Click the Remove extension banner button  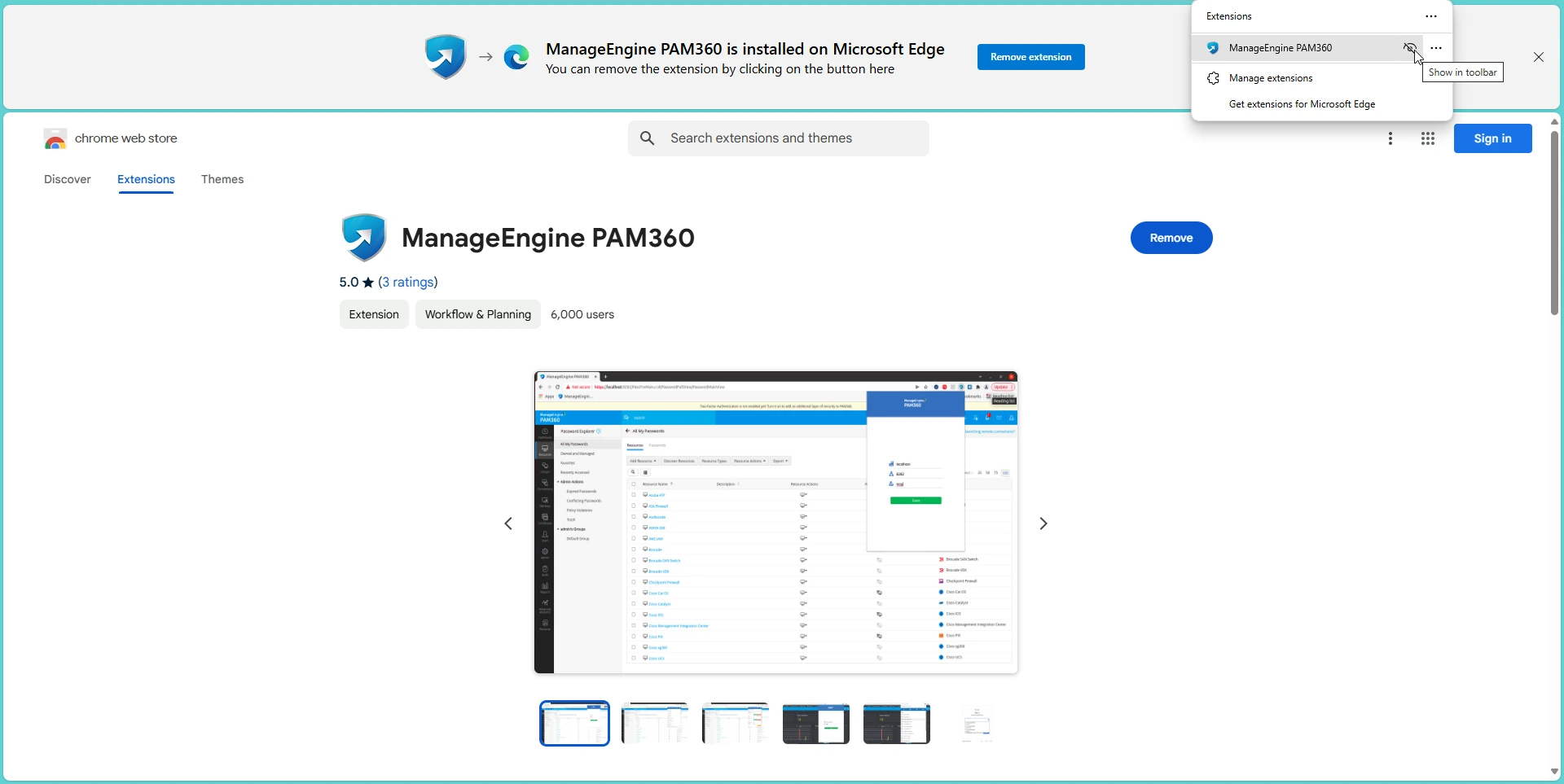coord(1031,57)
